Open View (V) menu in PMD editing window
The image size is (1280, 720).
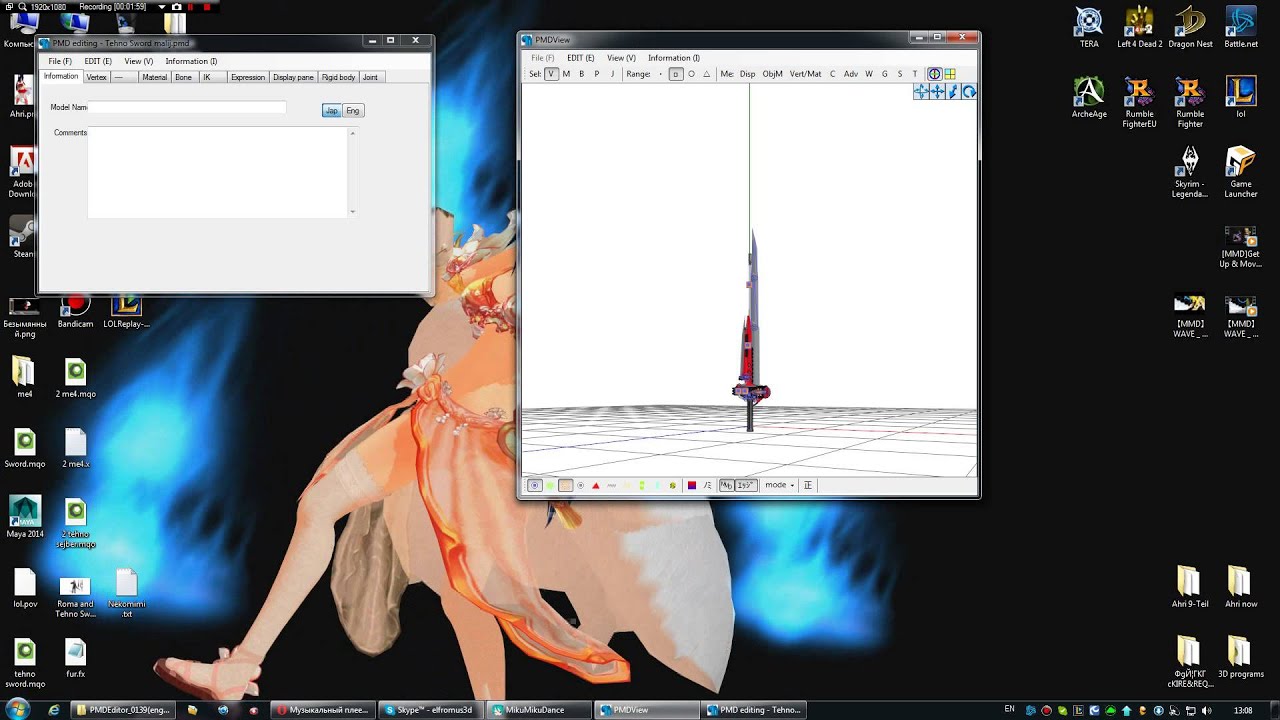(x=139, y=61)
